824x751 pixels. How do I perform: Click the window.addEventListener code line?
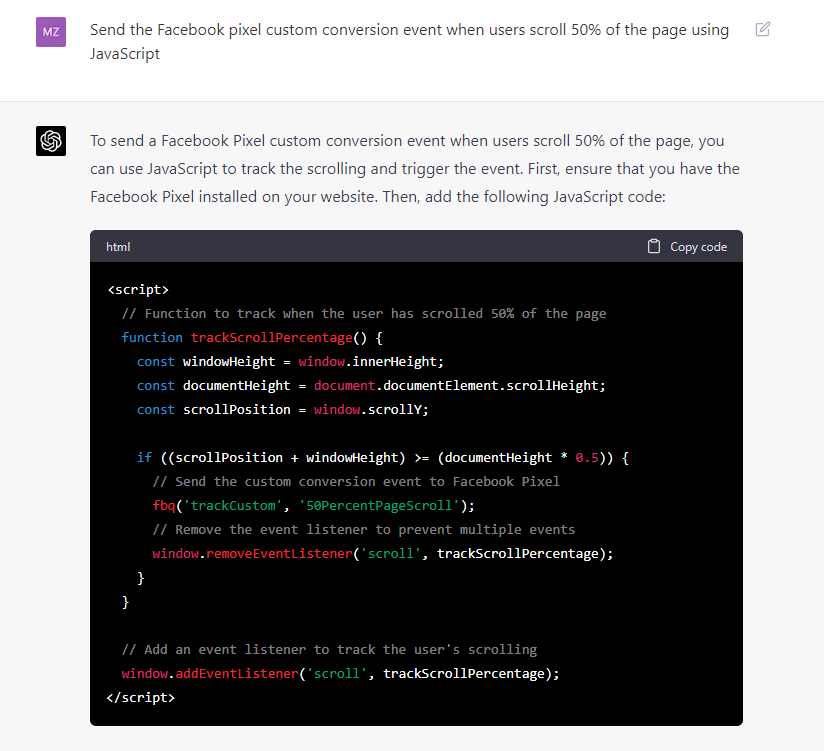(341, 674)
